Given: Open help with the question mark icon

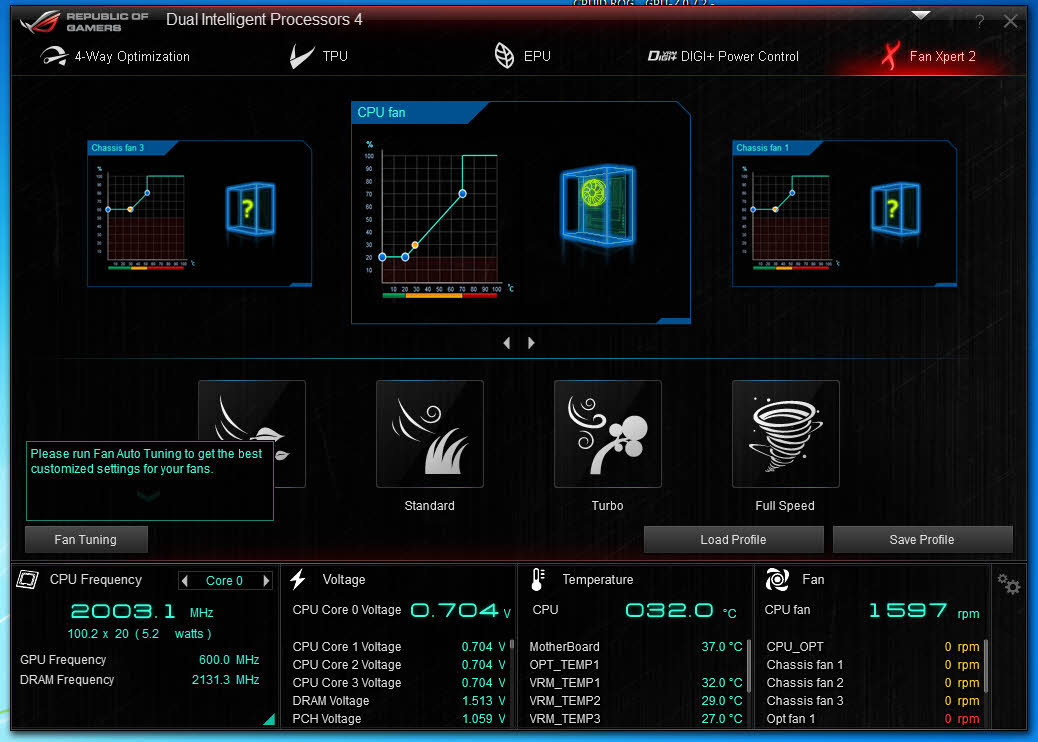Looking at the screenshot, I should (x=979, y=21).
